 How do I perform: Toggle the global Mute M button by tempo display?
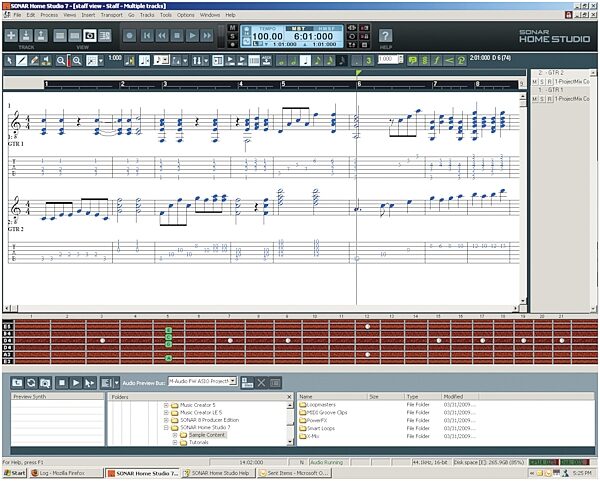pyautogui.click(x=232, y=28)
